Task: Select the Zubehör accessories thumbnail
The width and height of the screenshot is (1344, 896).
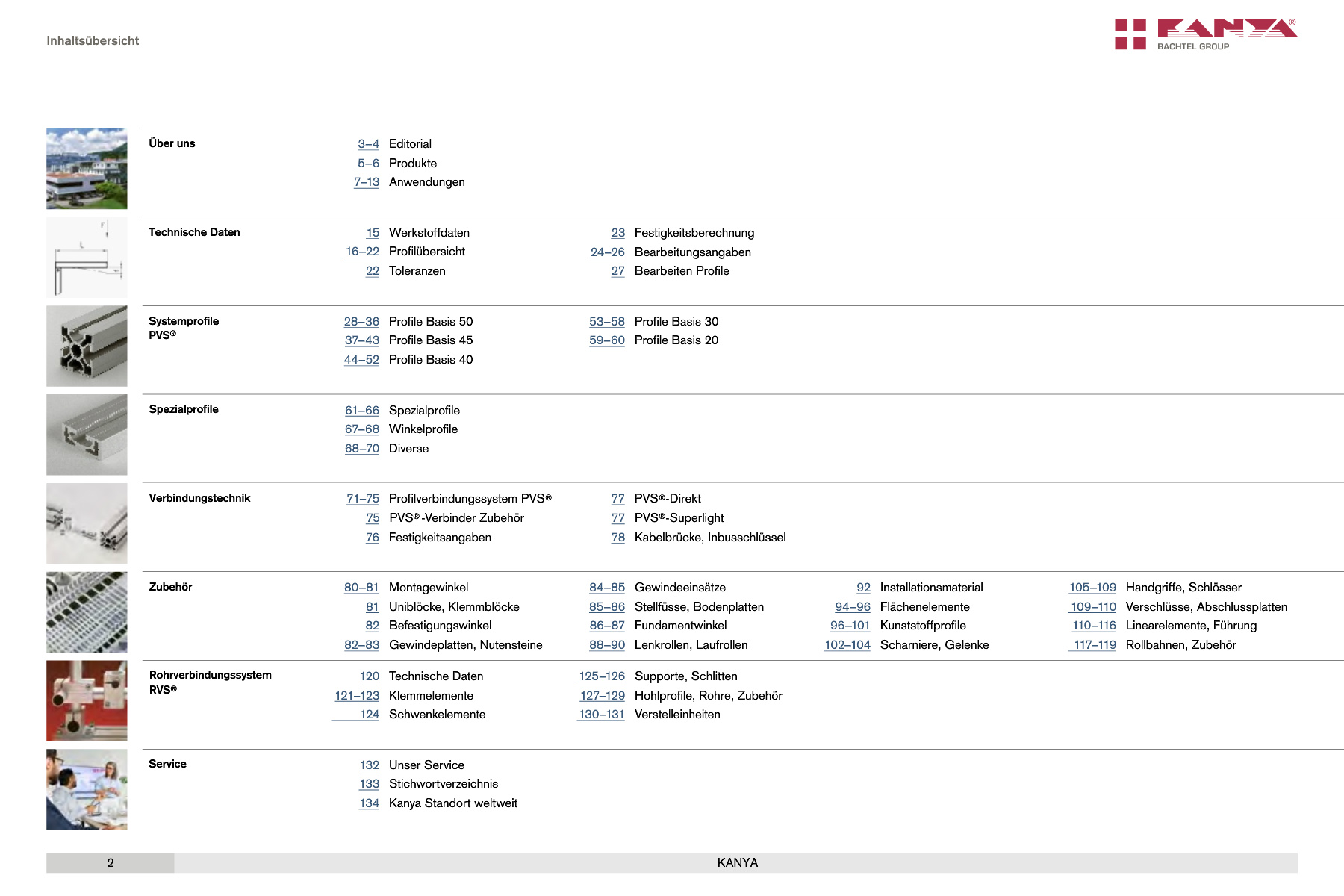Action: 87,612
